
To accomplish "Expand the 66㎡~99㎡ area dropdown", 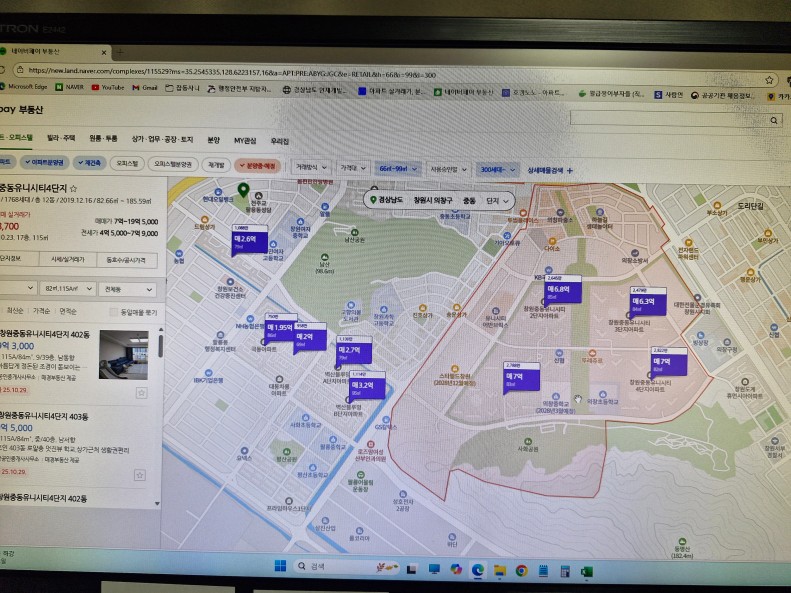I will tap(398, 168).
